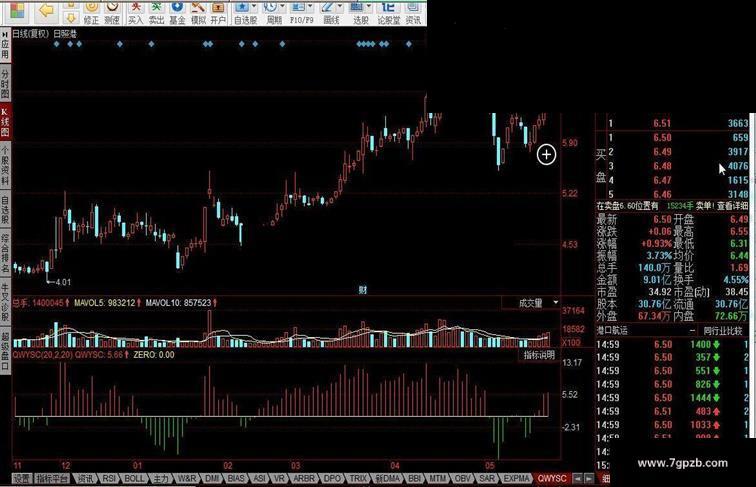Click the 港口航运 sector label
756x487 pixels.
coord(612,331)
